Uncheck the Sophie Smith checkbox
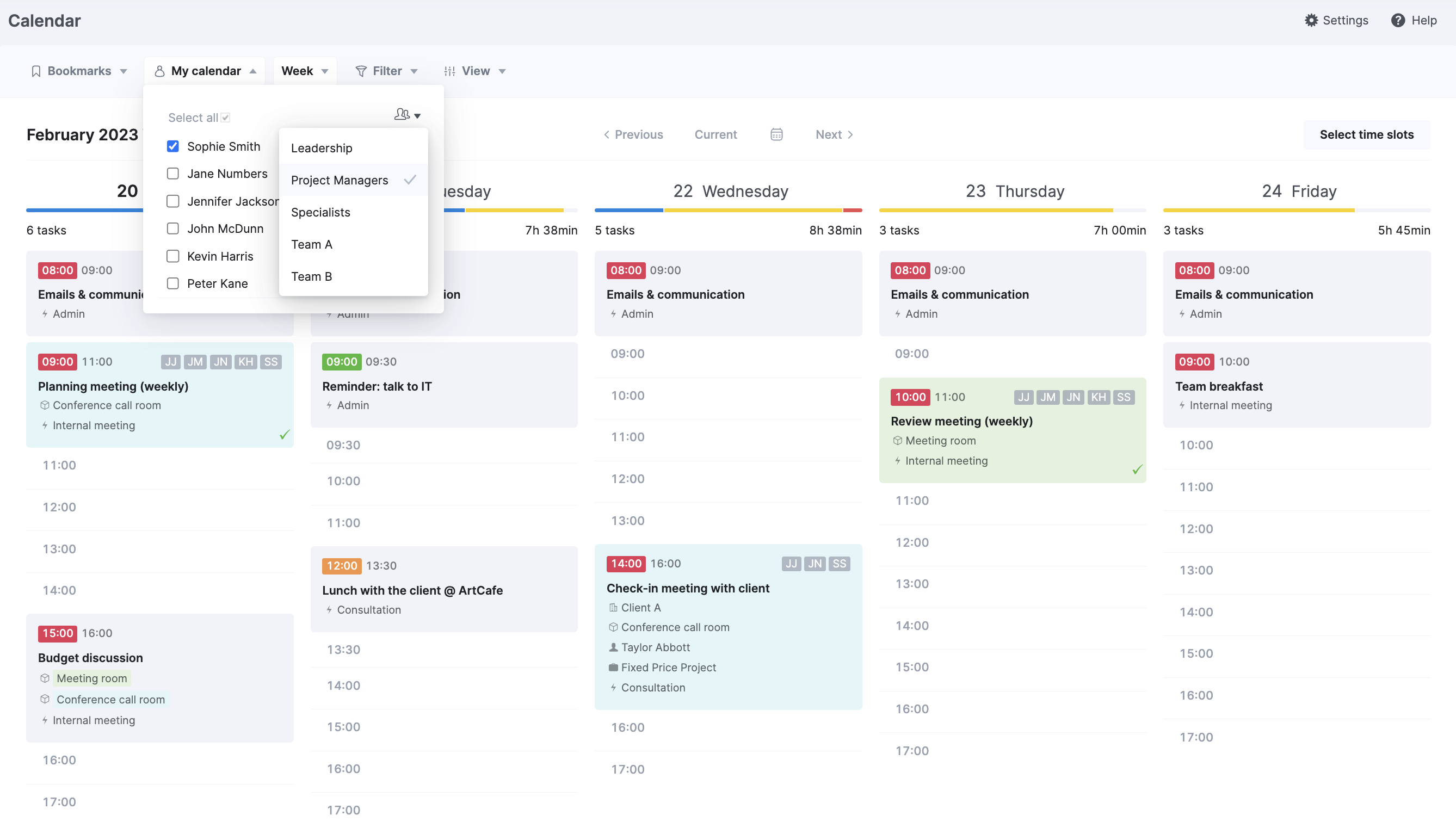Image resolution: width=1456 pixels, height=840 pixels. click(x=172, y=146)
